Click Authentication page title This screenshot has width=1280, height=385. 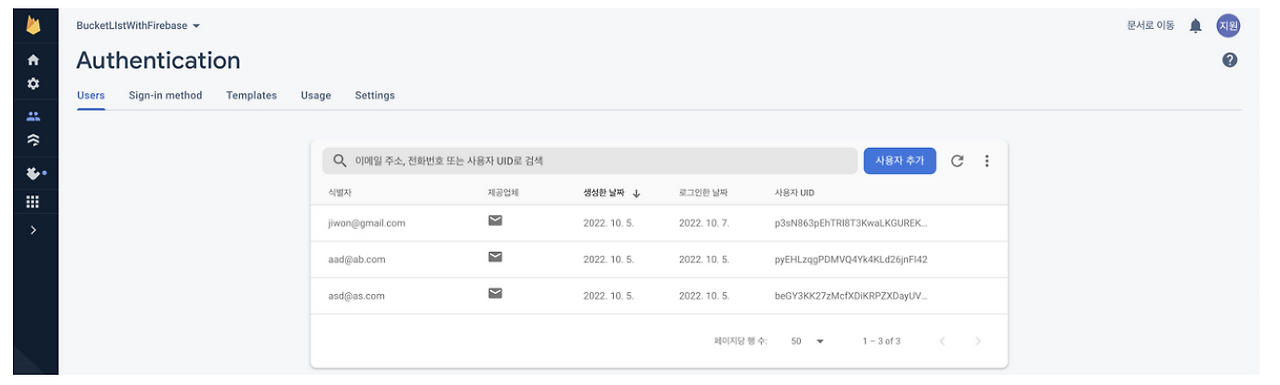(158, 60)
